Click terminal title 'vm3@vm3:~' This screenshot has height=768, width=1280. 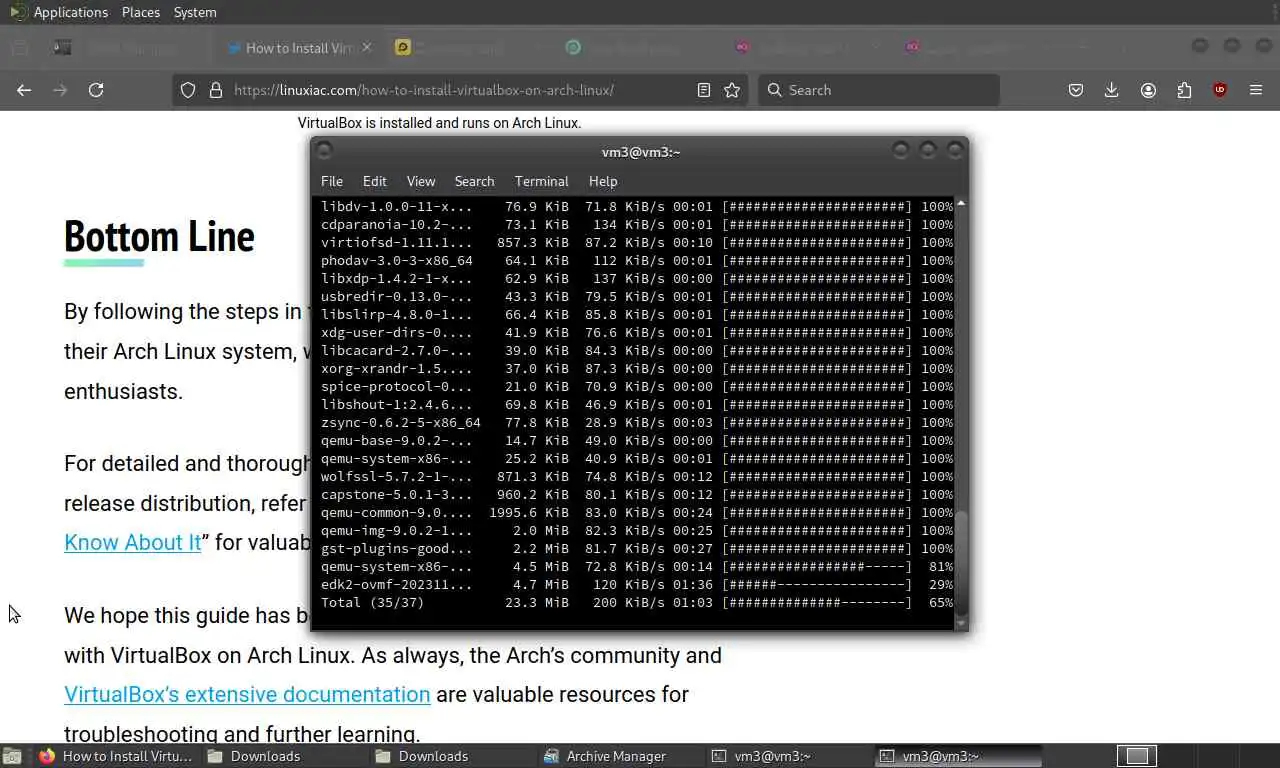click(x=641, y=152)
